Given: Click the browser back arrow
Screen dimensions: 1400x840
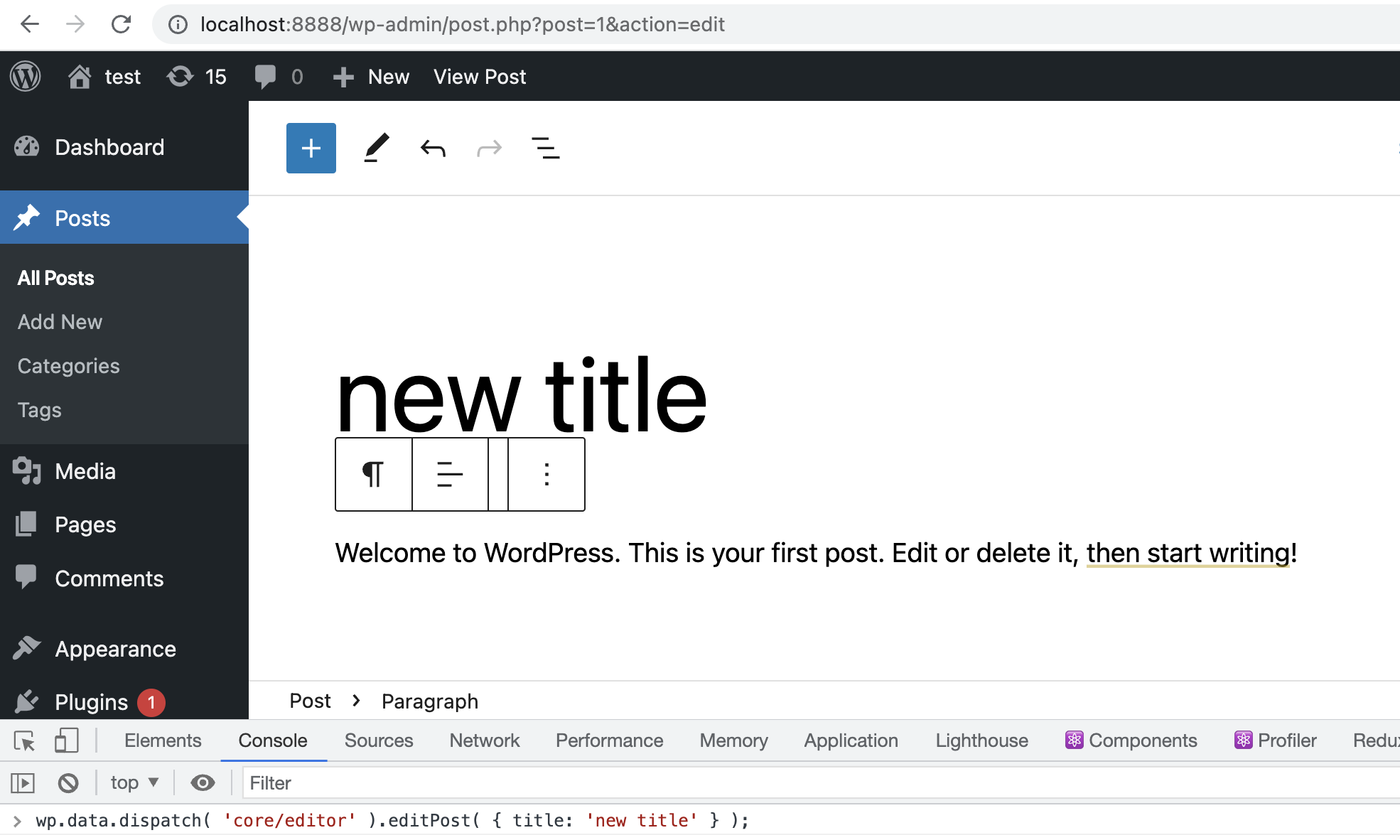Looking at the screenshot, I should 29,24.
